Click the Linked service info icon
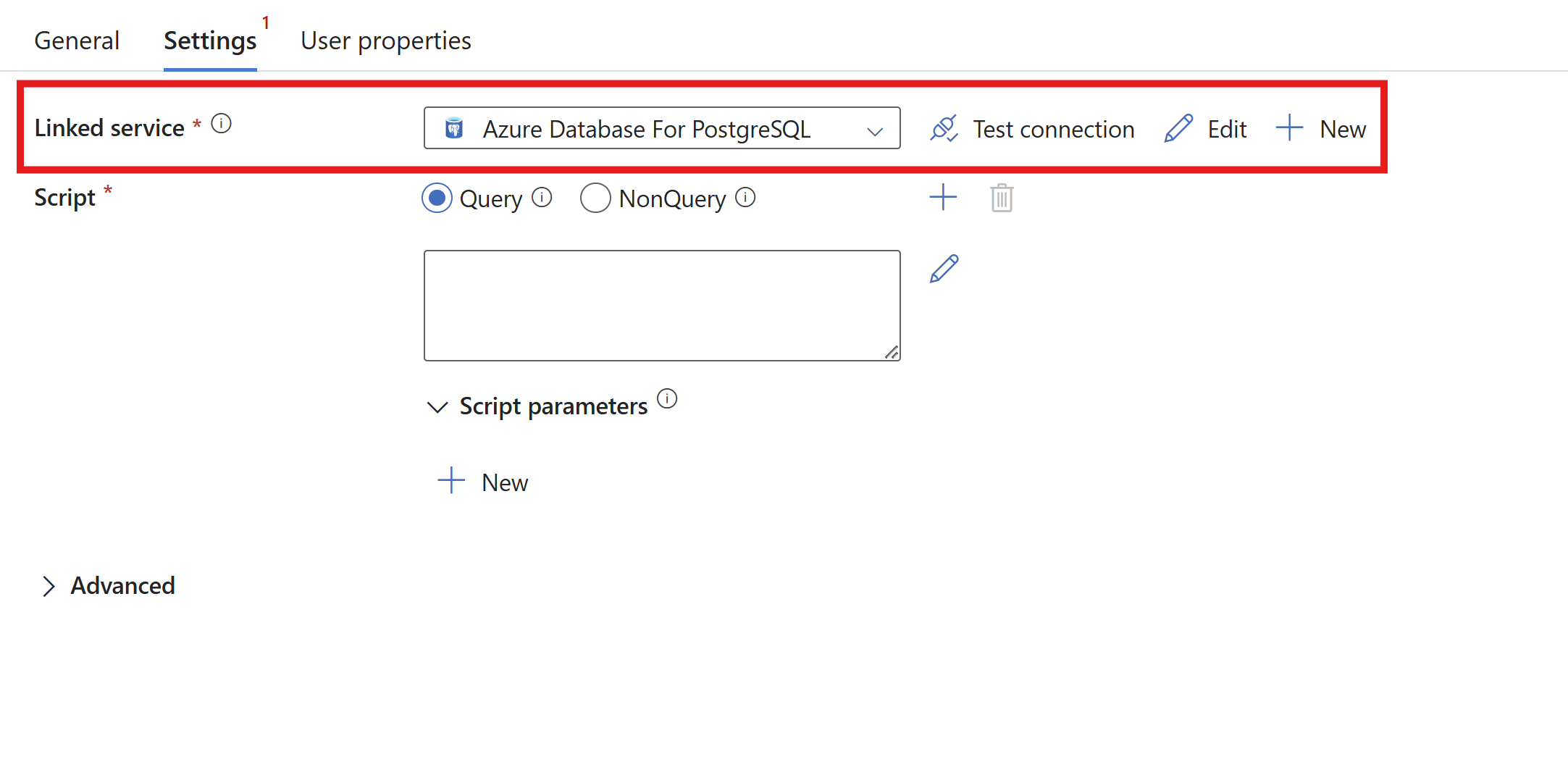The width and height of the screenshot is (1568, 775). point(222,124)
